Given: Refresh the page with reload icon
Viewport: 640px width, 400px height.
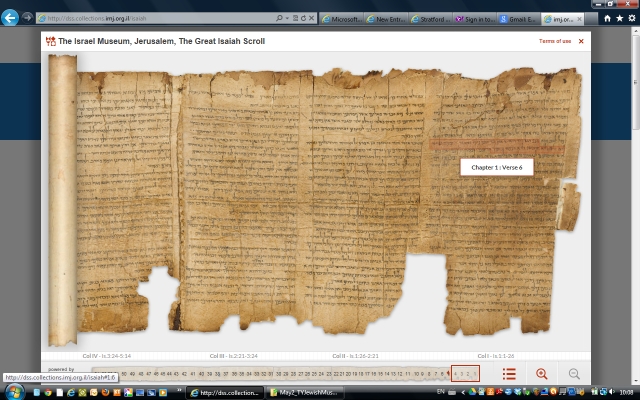Looking at the screenshot, I should click(x=303, y=18).
